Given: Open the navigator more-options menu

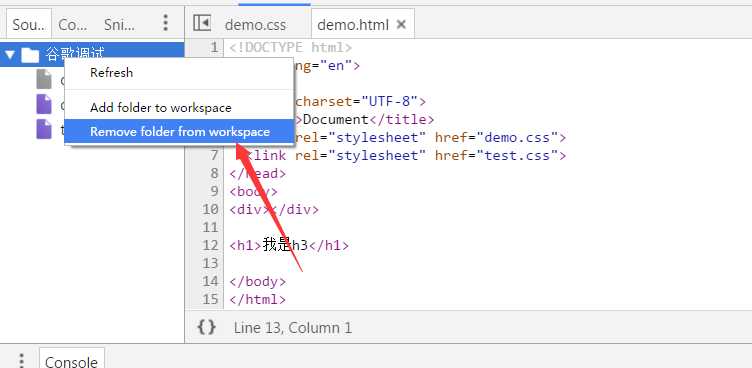Looking at the screenshot, I should tap(165, 23).
